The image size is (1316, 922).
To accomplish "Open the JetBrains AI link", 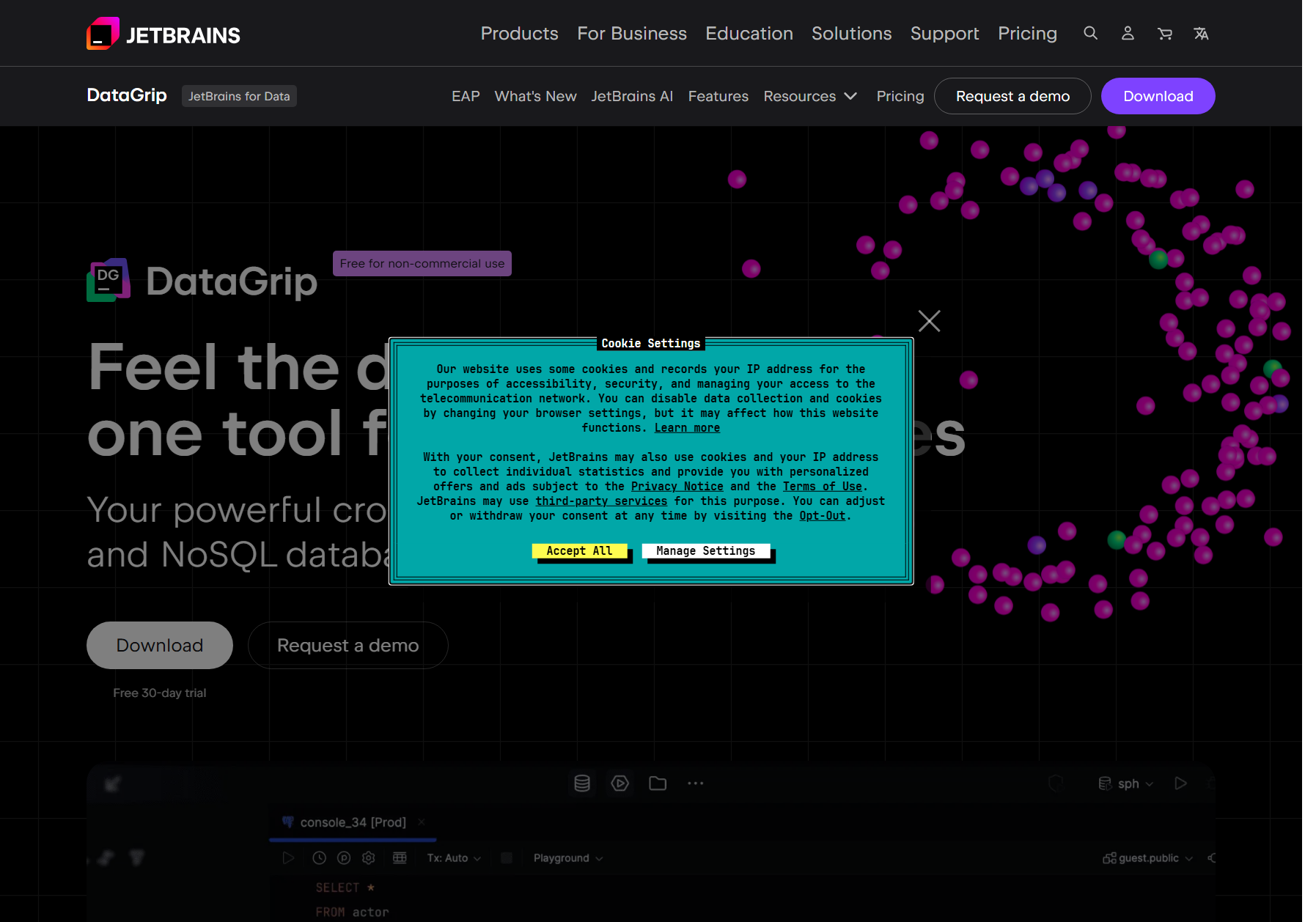I will tap(632, 96).
